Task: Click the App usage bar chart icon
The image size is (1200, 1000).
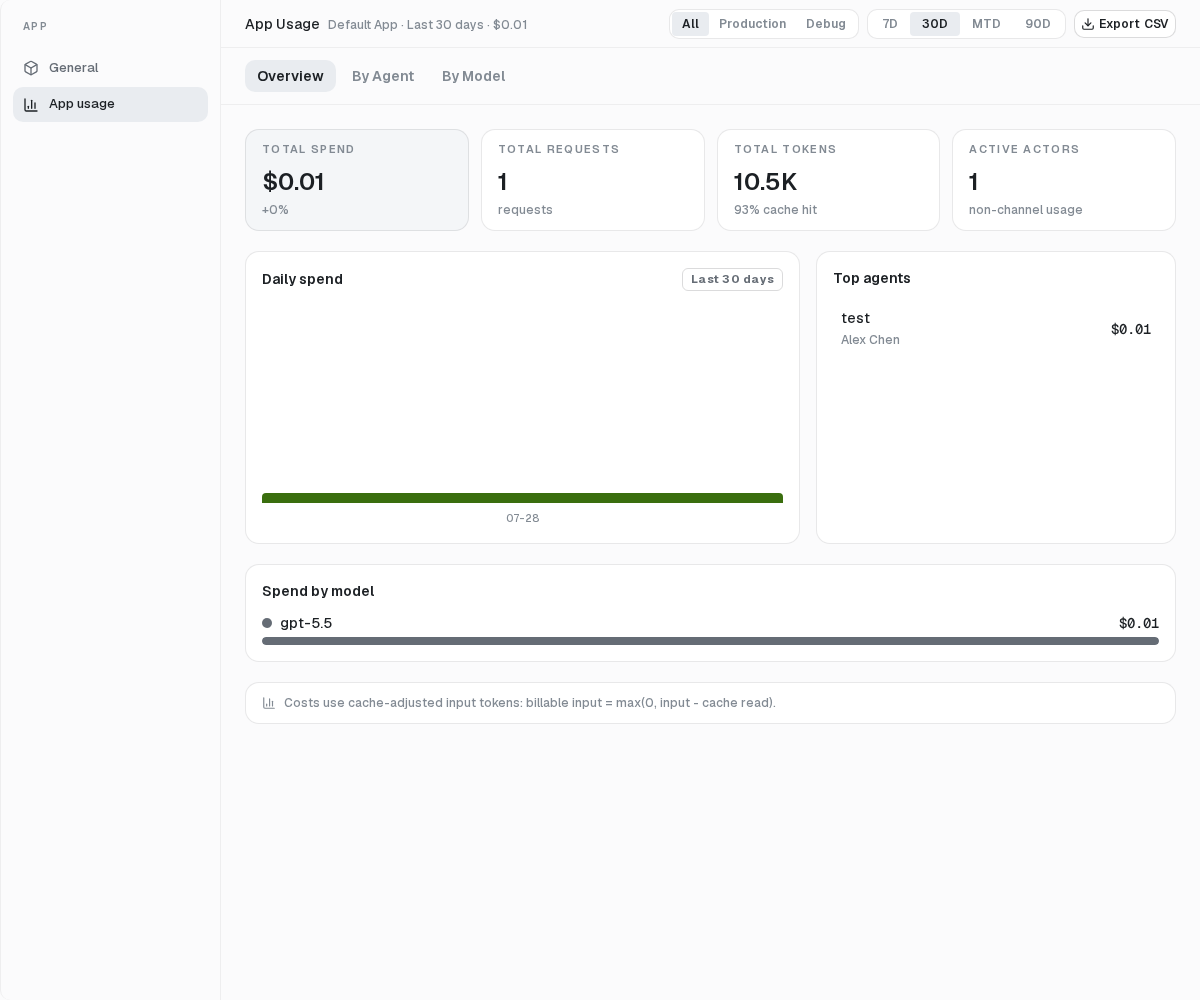Action: (31, 104)
